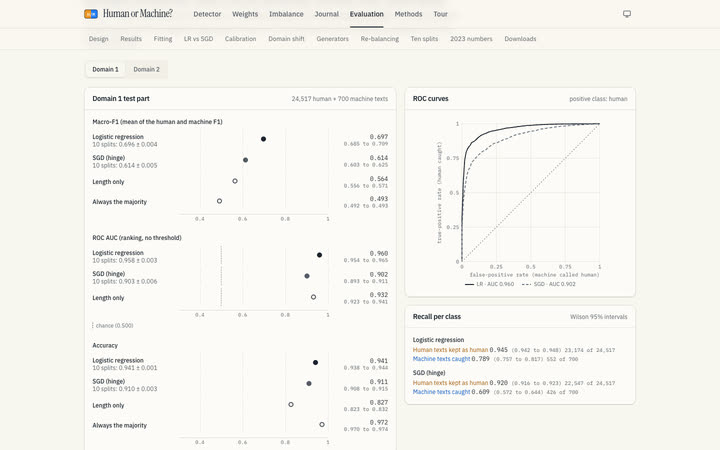Screen dimensions: 720x450
Task: Click the 'Wilson 95% intervals' label
Action: pyautogui.click(x=598, y=317)
